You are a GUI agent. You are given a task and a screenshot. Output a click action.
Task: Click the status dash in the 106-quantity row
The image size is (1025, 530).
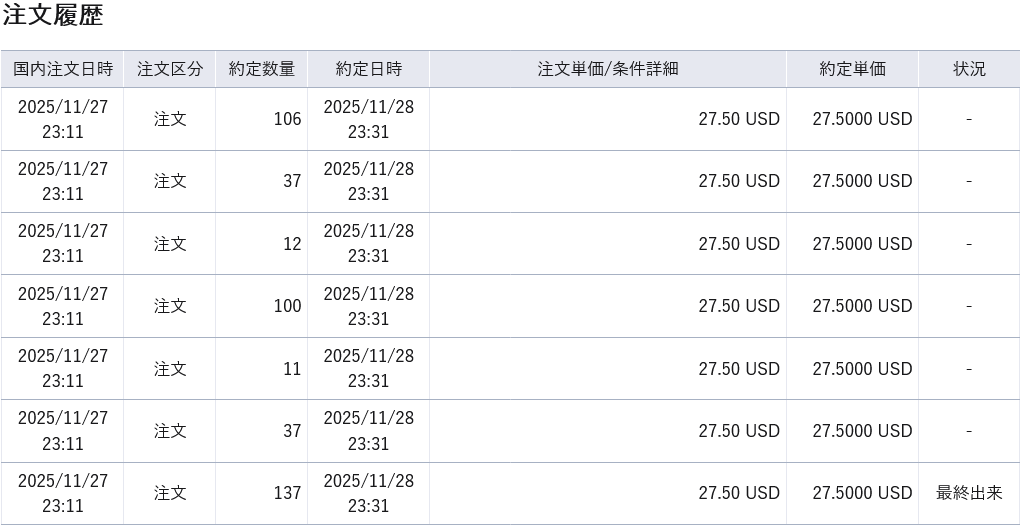(x=969, y=119)
